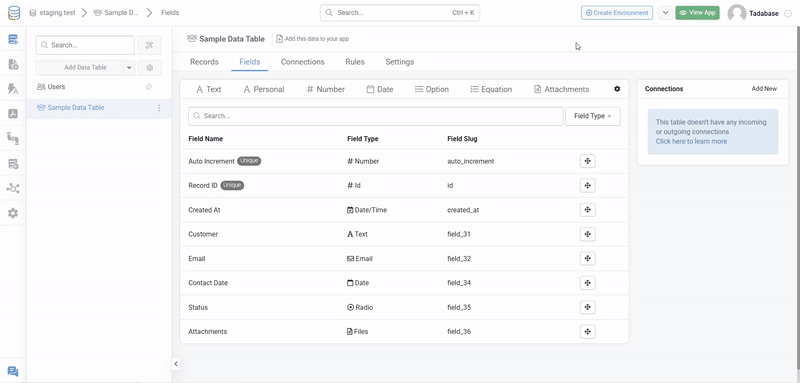The height and width of the screenshot is (383, 800).
Task: Click the 'Click here to learn more' link
Action: [691, 141]
